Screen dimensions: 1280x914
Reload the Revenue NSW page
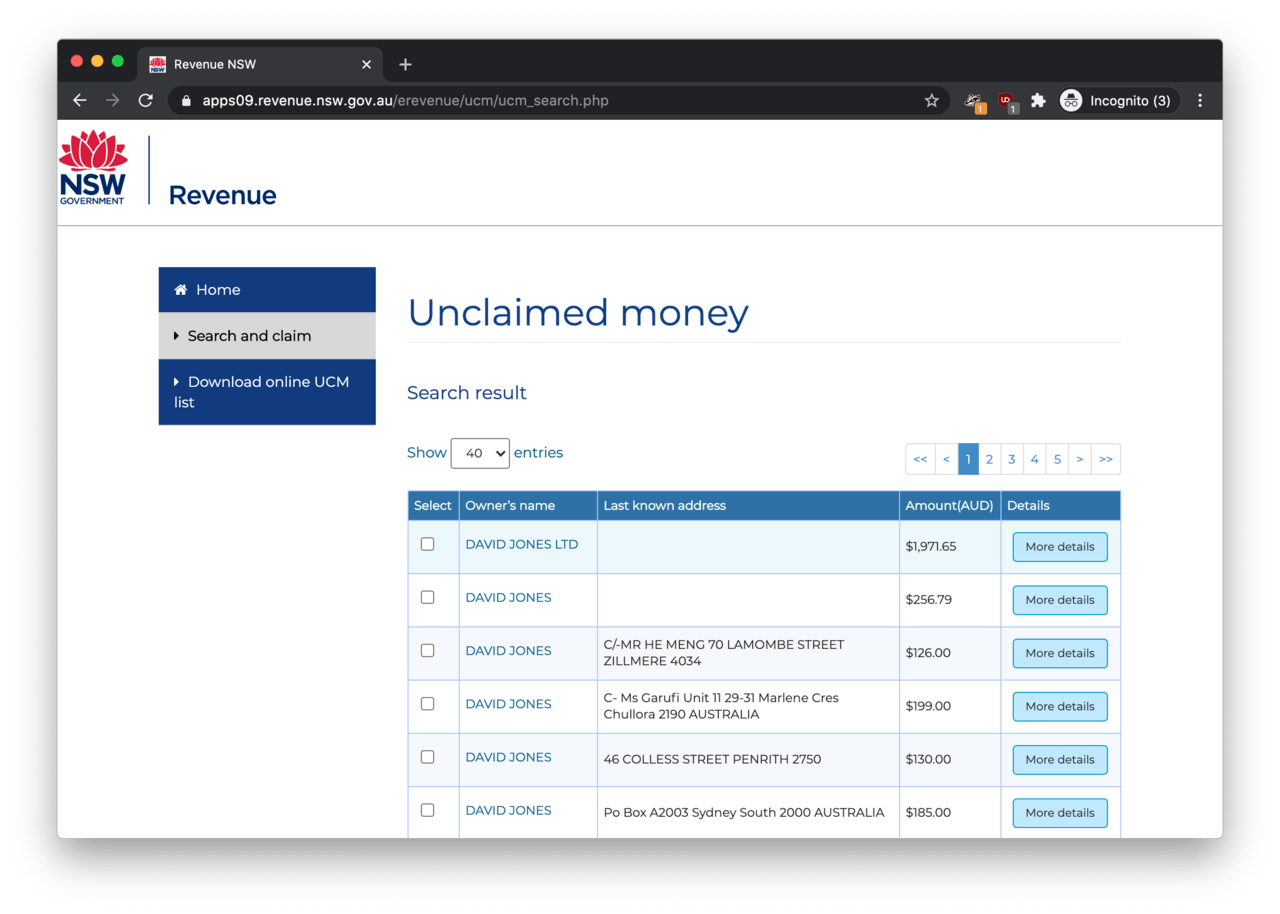(146, 100)
